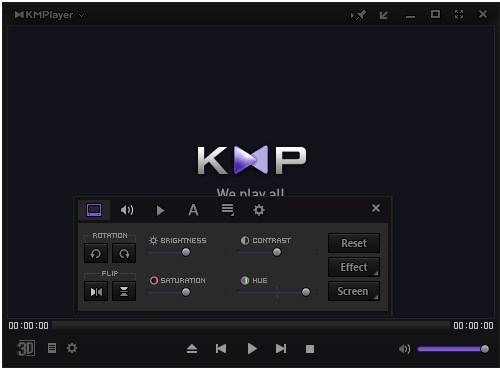Click the eject/open file button

192,349
